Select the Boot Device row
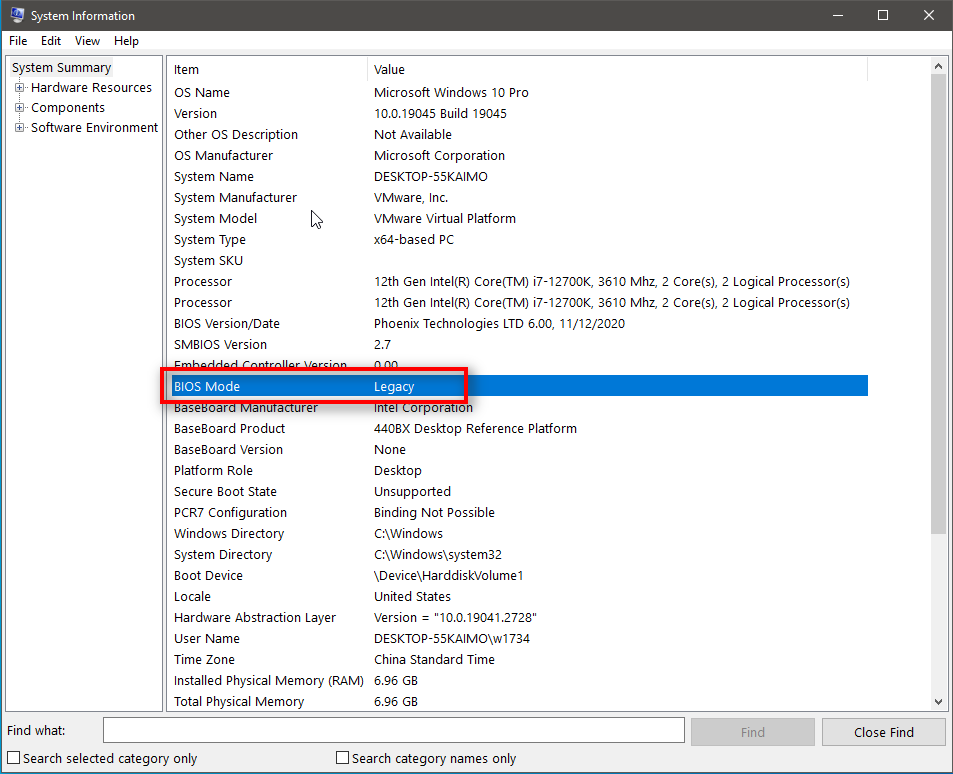Image resolution: width=953 pixels, height=774 pixels. [x=518, y=575]
